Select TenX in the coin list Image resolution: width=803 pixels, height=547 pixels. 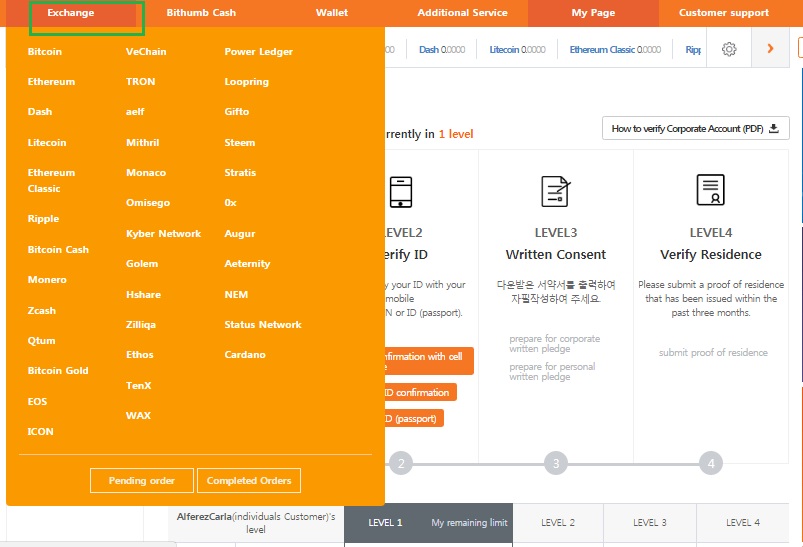[x=139, y=385]
